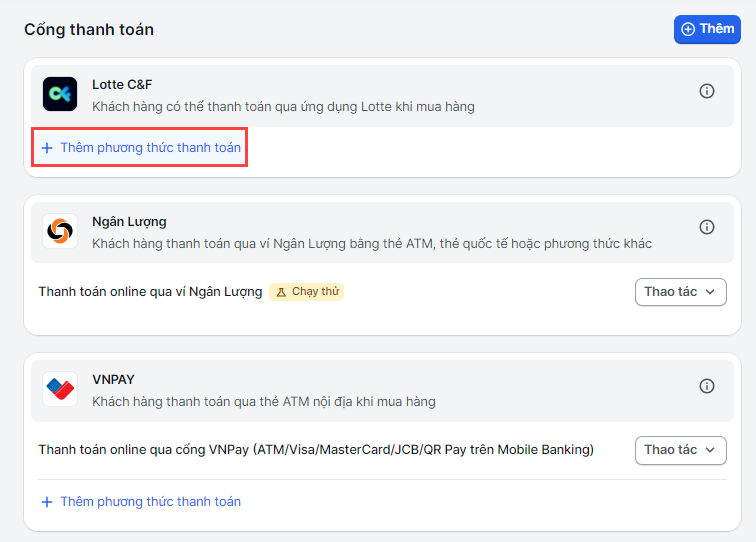Click the Ngân Lượng gateway title
Image resolution: width=756 pixels, height=542 pixels.
(129, 221)
